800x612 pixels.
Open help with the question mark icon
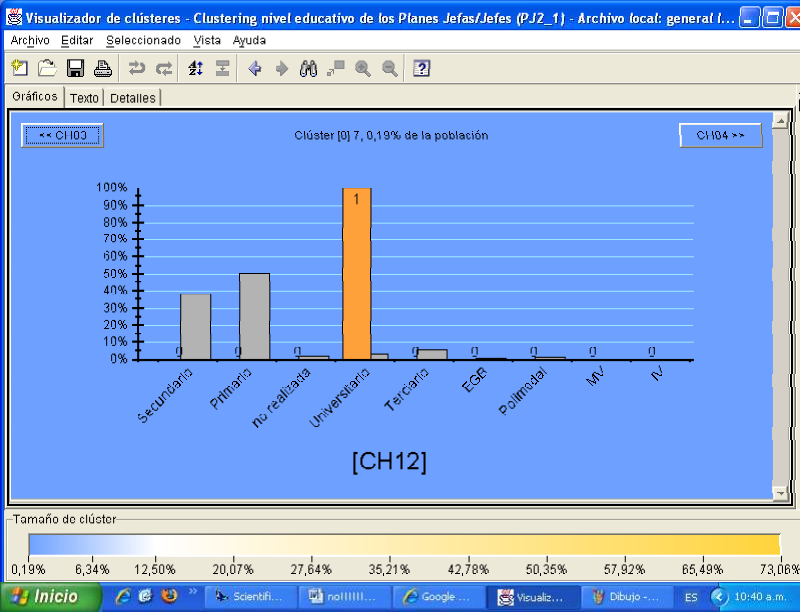tap(422, 68)
